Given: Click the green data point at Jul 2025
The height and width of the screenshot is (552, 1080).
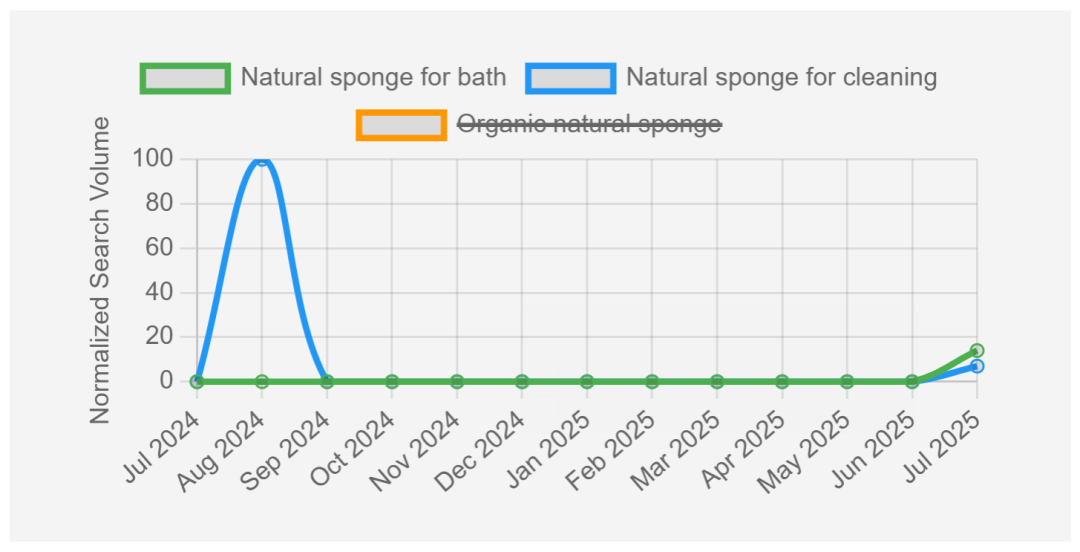Looking at the screenshot, I should pyautogui.click(x=977, y=351).
